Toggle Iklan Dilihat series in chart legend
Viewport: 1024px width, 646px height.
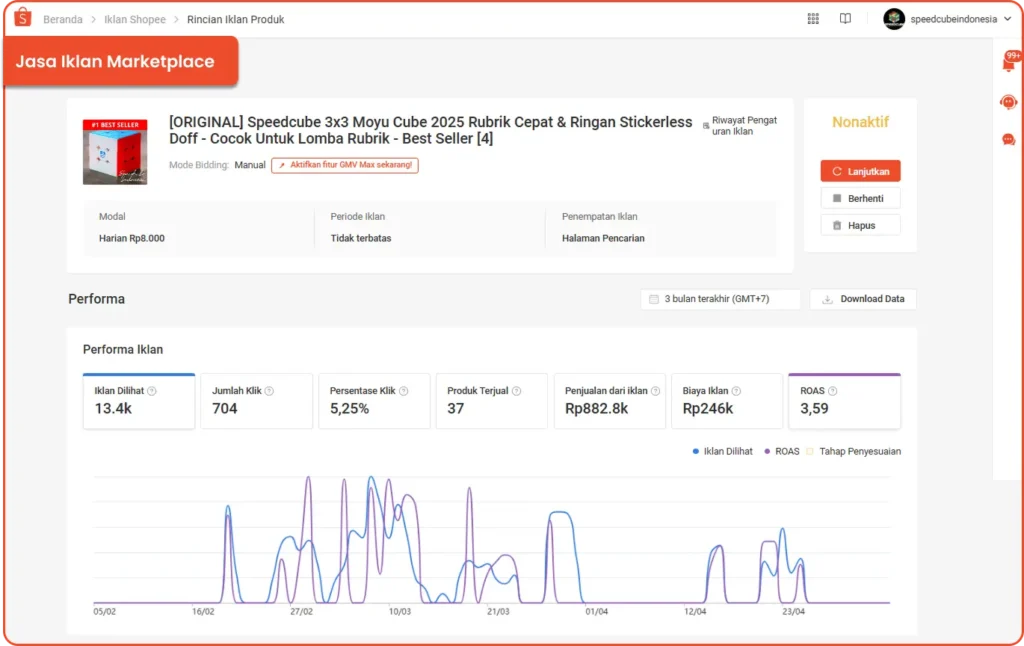tap(722, 451)
